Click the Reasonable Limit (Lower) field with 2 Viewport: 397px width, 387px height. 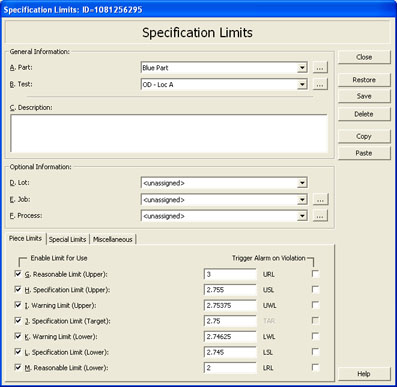(230, 368)
